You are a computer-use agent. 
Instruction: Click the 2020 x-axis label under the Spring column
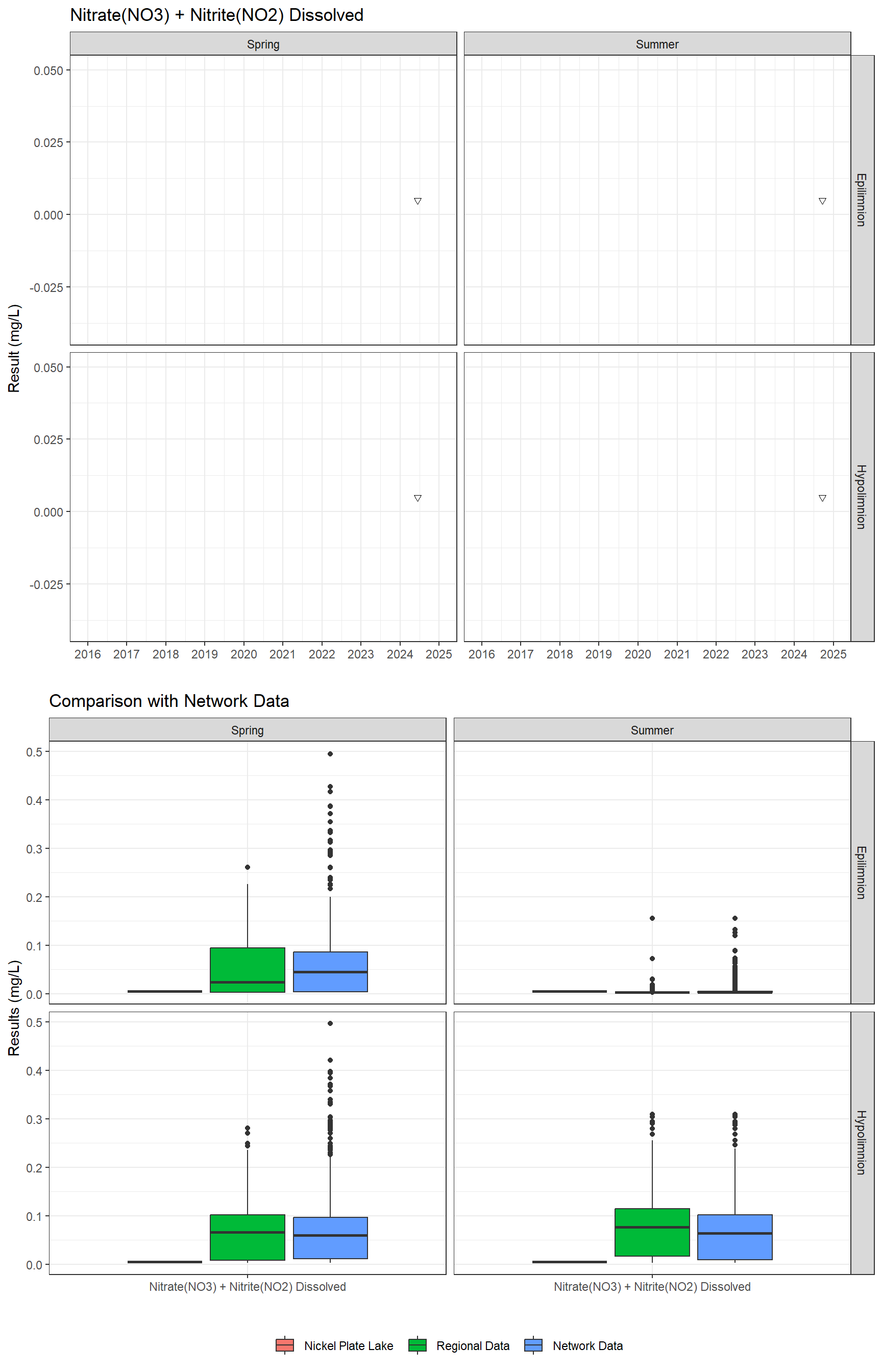[x=244, y=654]
